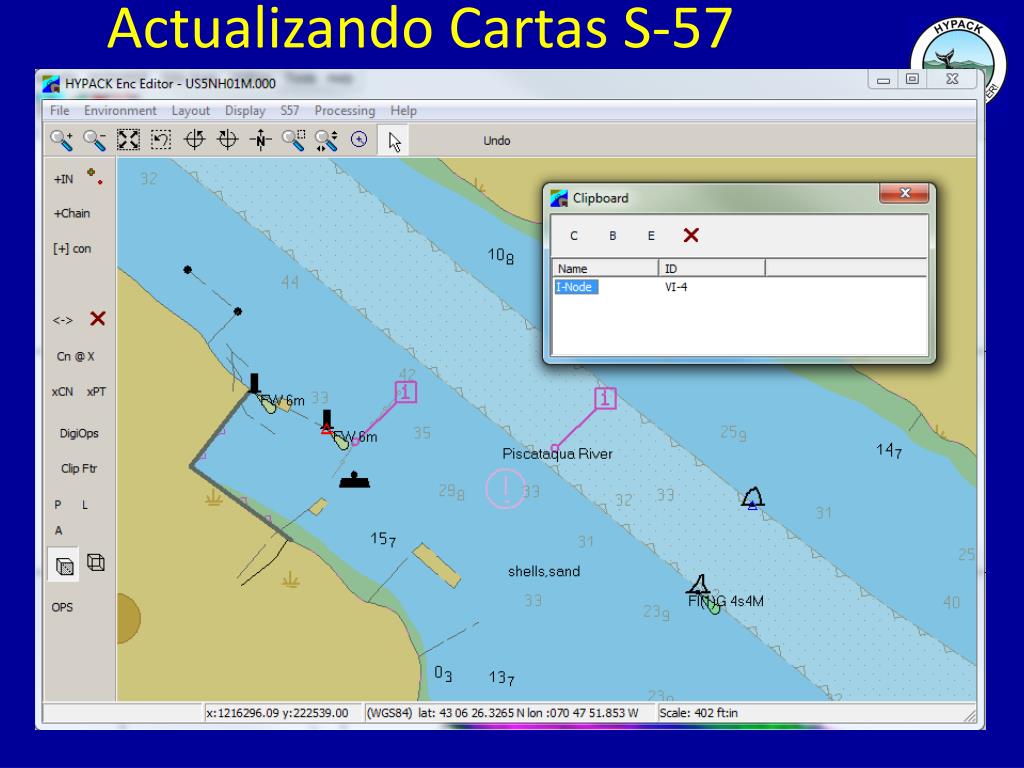Viewport: 1024px width, 768px height.
Task: Click Undo in the toolbar
Action: click(496, 141)
